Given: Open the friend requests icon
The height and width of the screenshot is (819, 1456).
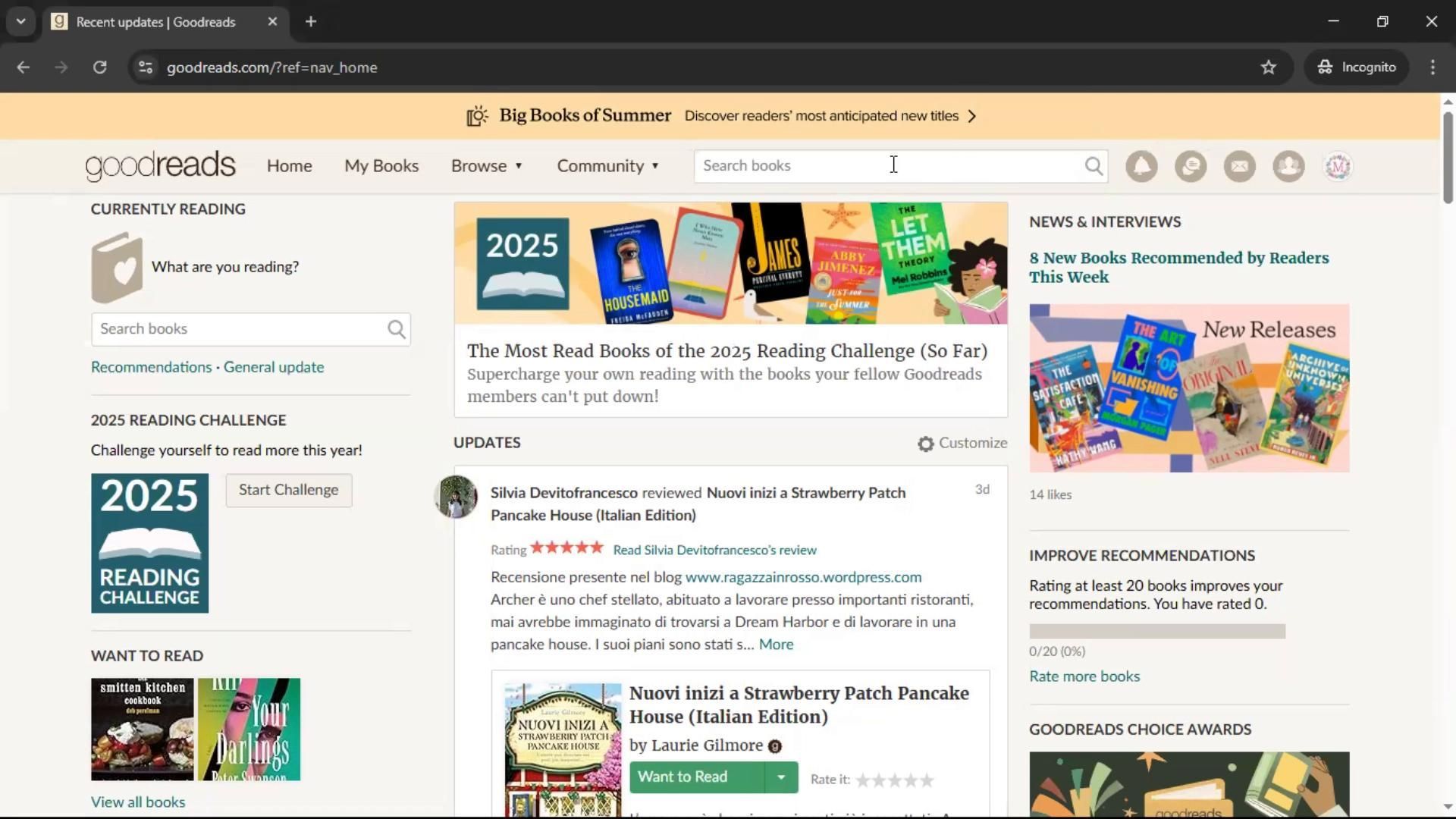Looking at the screenshot, I should 1288,166.
